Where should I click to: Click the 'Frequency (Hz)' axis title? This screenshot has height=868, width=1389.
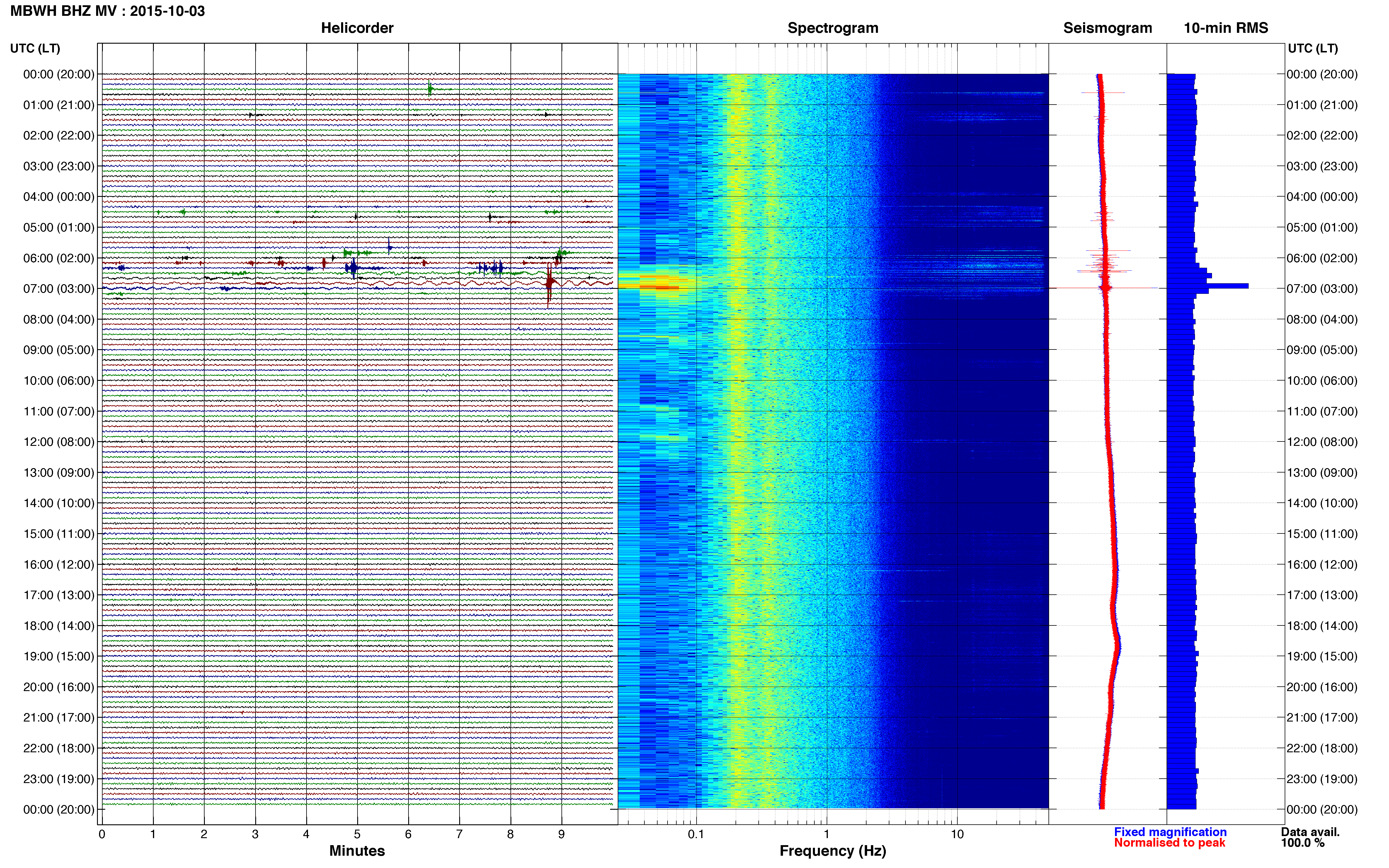click(833, 851)
